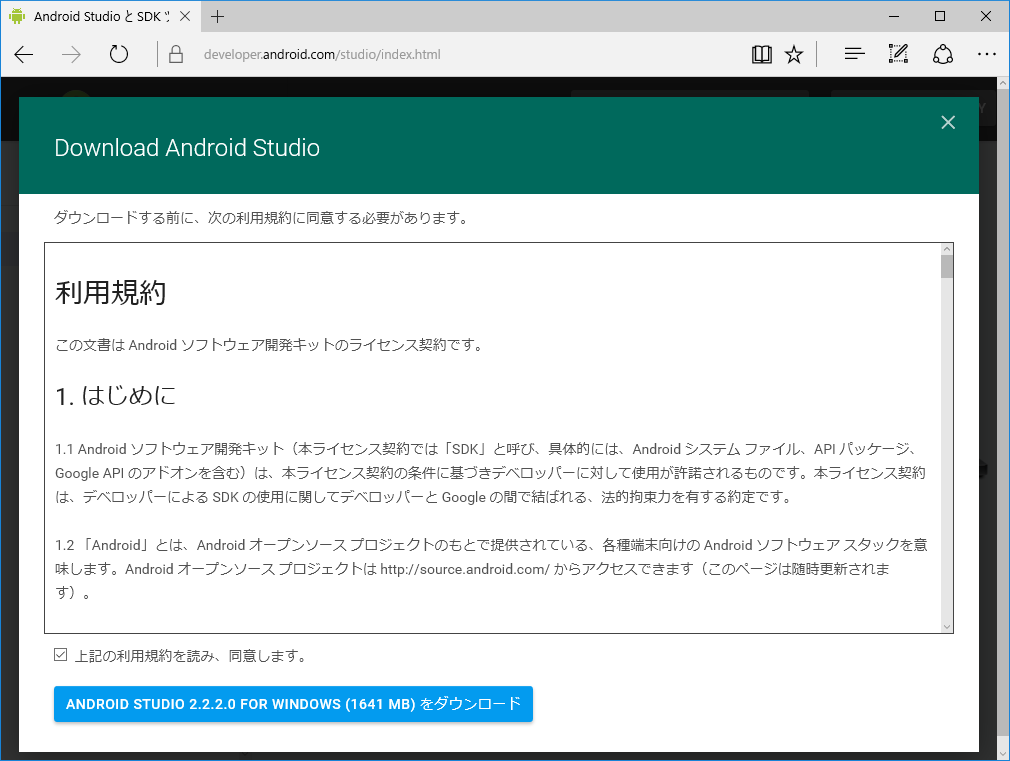Click the 上記の利用規約を読み、同意します label

(x=190, y=656)
